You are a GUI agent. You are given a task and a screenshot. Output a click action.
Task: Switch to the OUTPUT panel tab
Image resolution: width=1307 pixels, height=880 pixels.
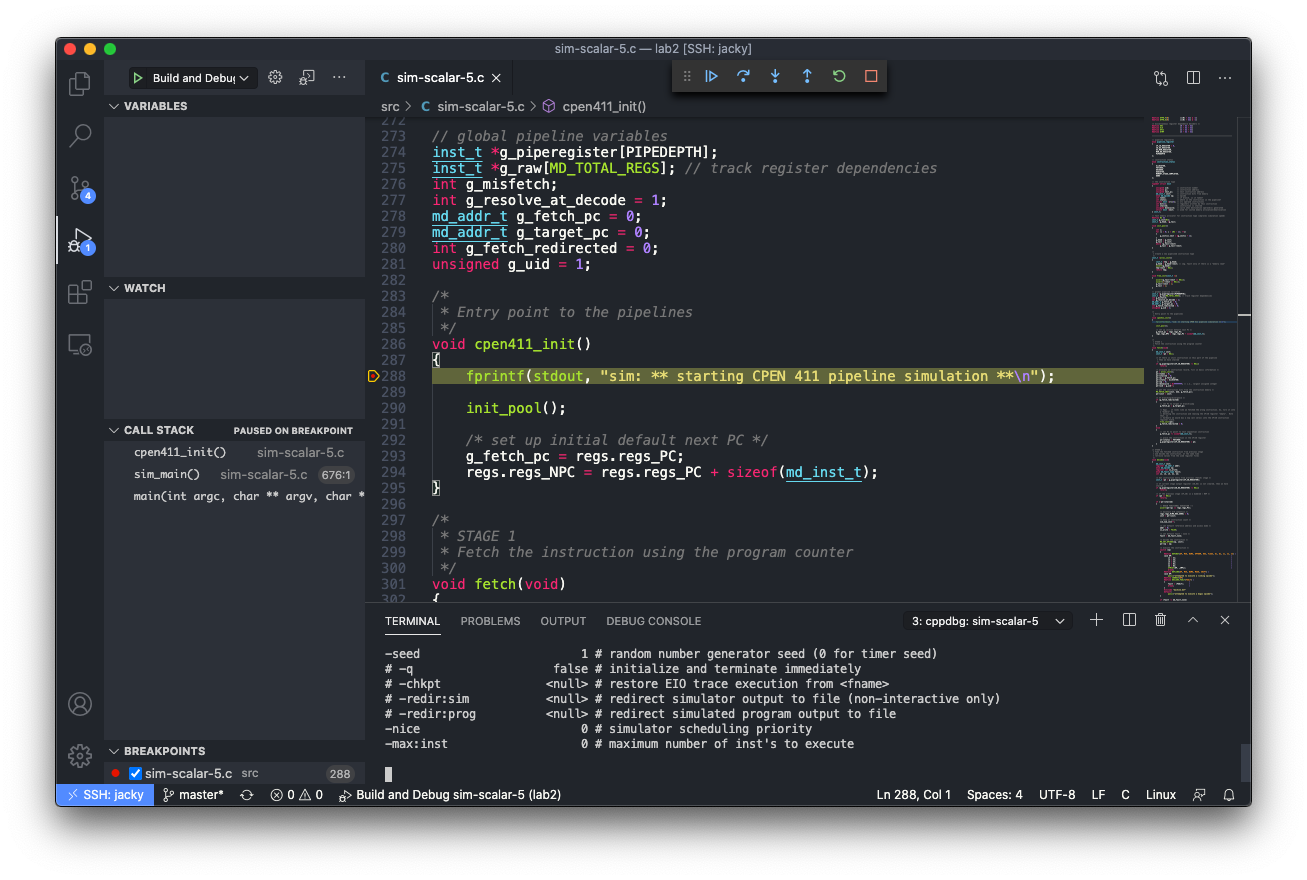[563, 621]
